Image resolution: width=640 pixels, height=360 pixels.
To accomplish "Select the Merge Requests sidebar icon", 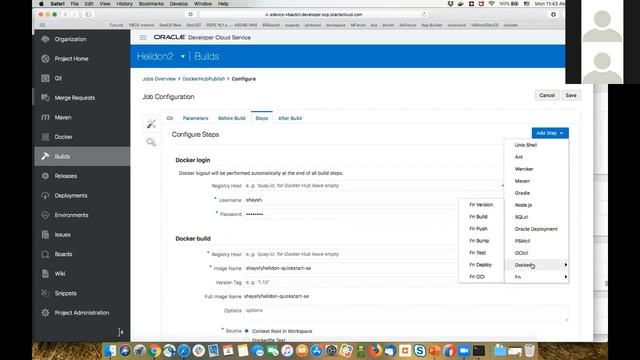I will pos(45,98).
